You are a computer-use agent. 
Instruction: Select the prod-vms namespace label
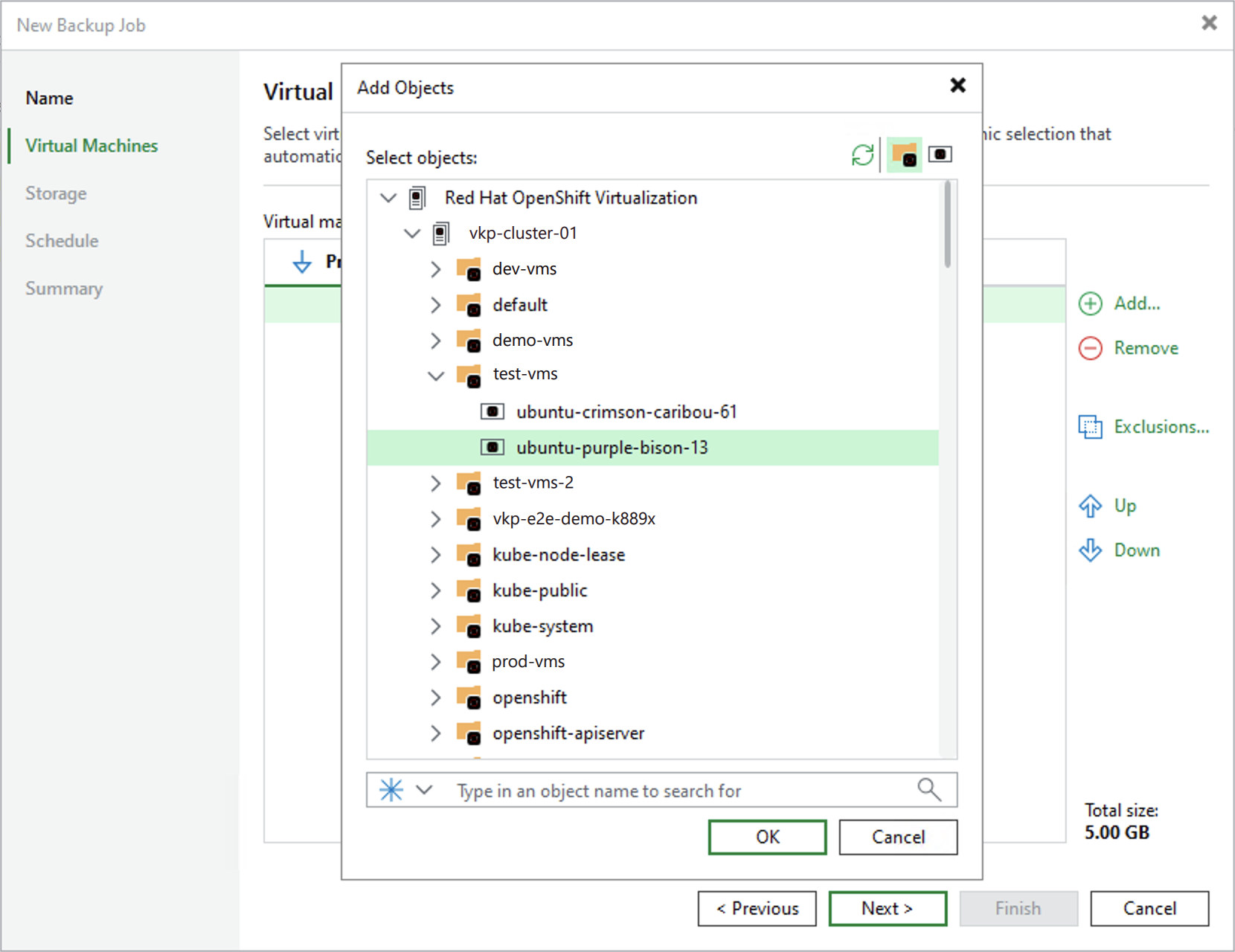528,662
